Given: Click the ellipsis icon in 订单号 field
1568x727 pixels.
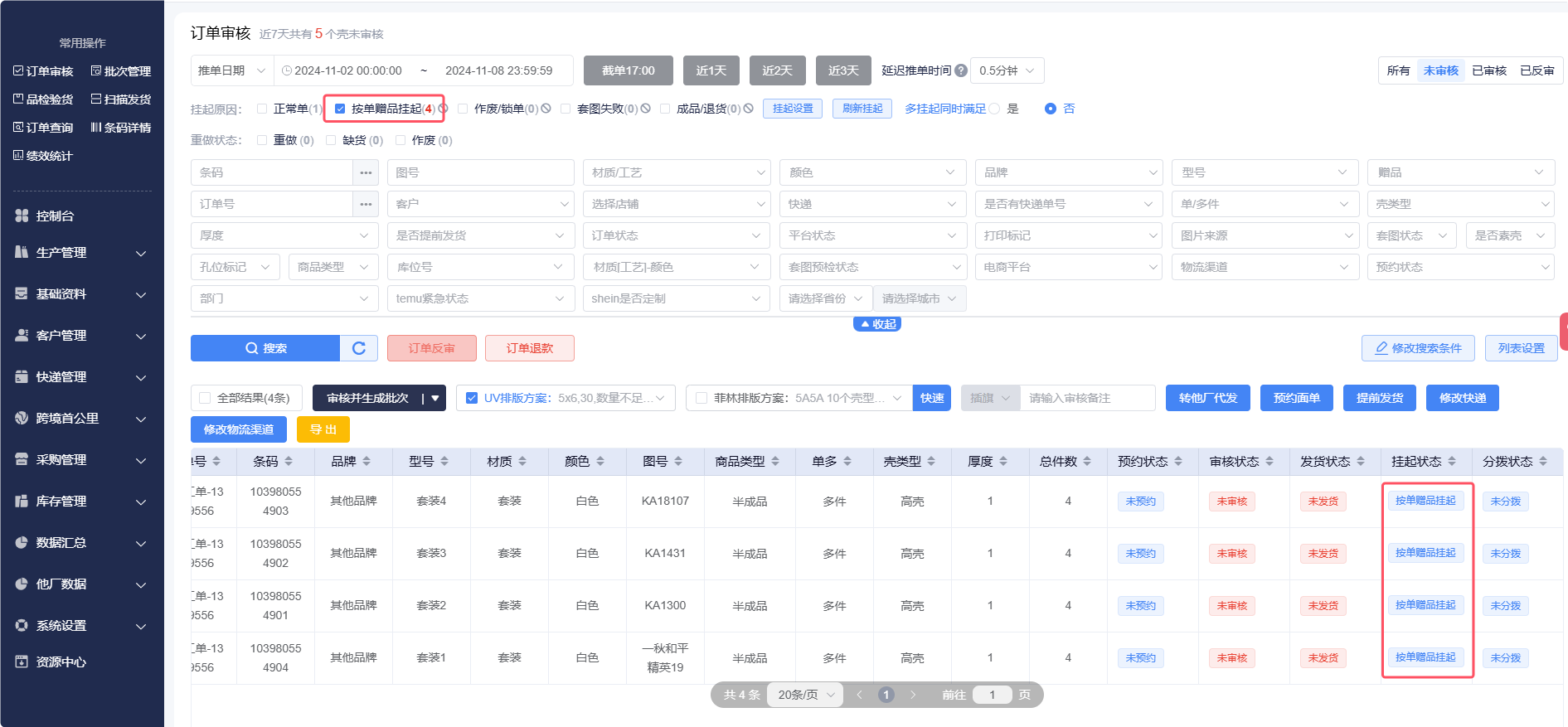Looking at the screenshot, I should click(x=366, y=204).
